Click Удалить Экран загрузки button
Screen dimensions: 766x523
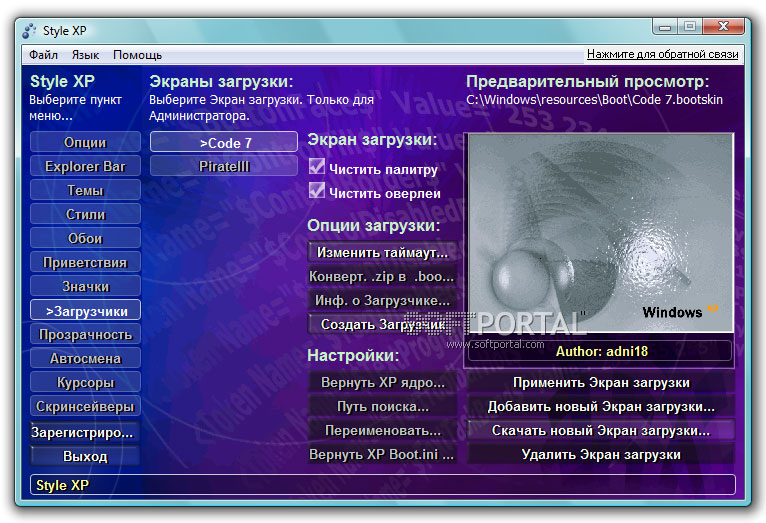pyautogui.click(x=601, y=454)
